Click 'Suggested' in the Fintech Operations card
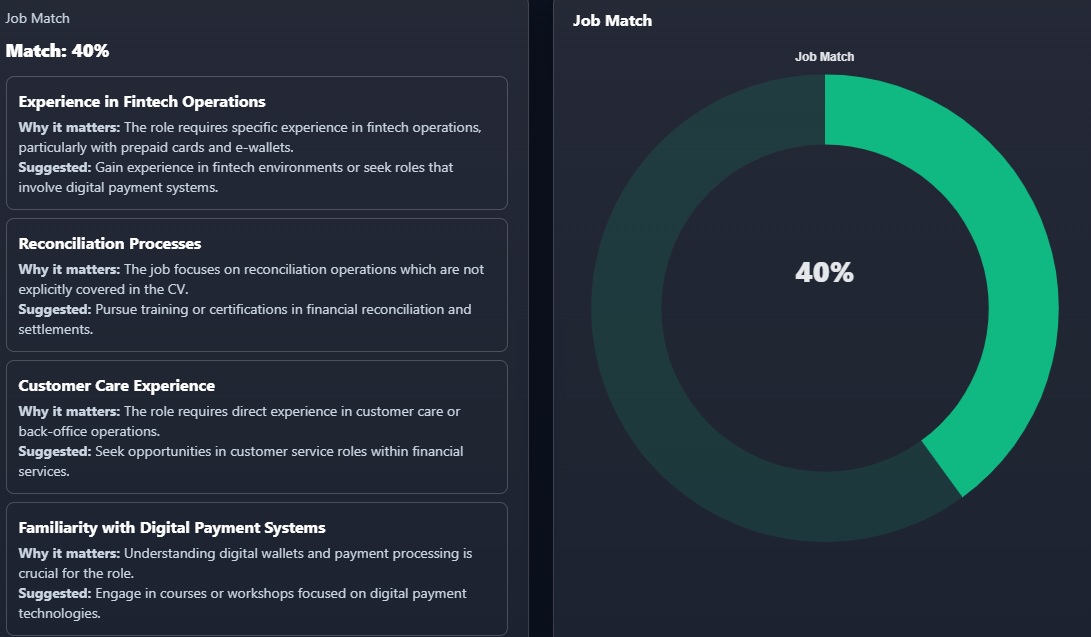This screenshot has width=1091, height=637. coord(55,167)
